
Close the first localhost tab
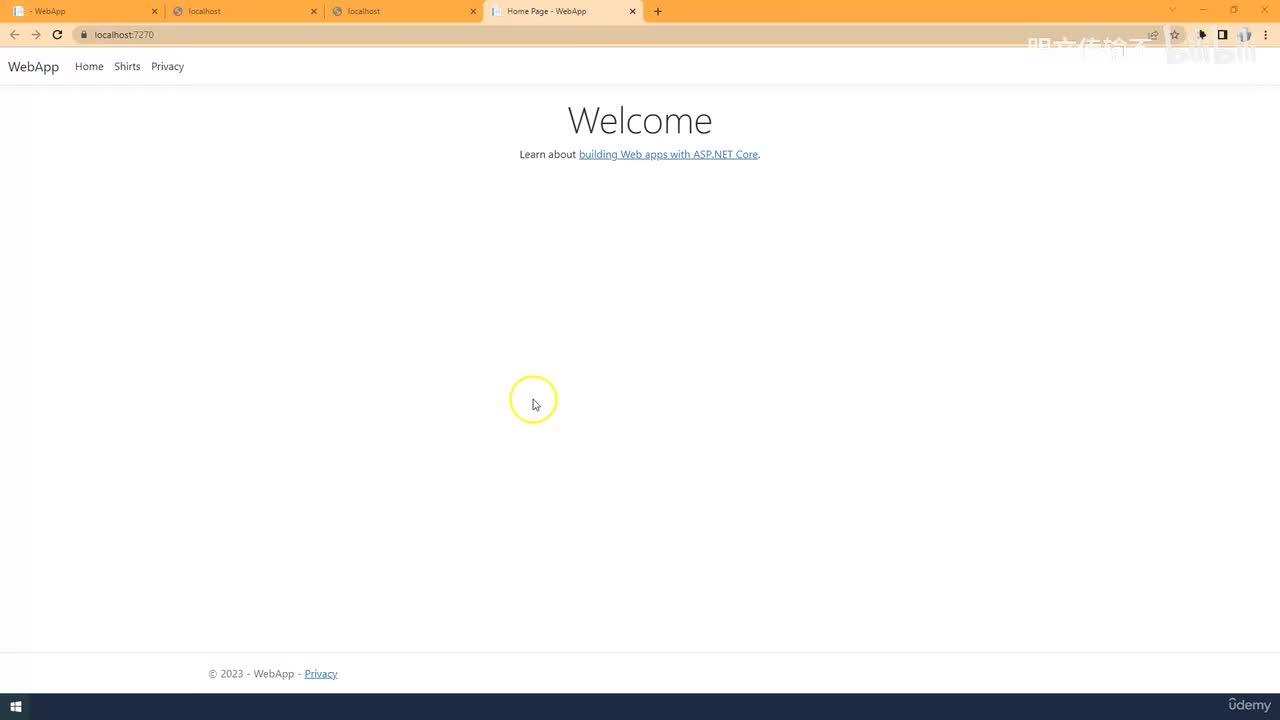point(314,11)
